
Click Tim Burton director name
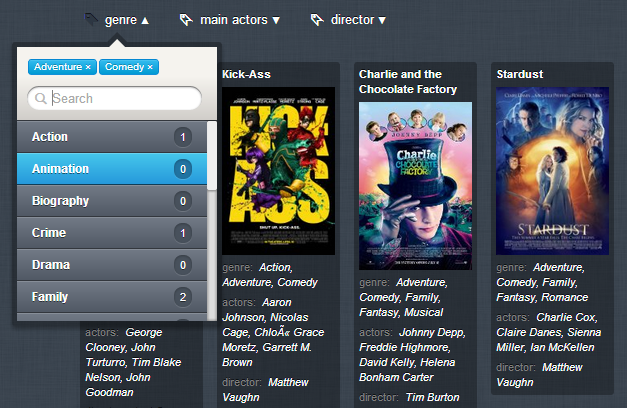coord(432,397)
